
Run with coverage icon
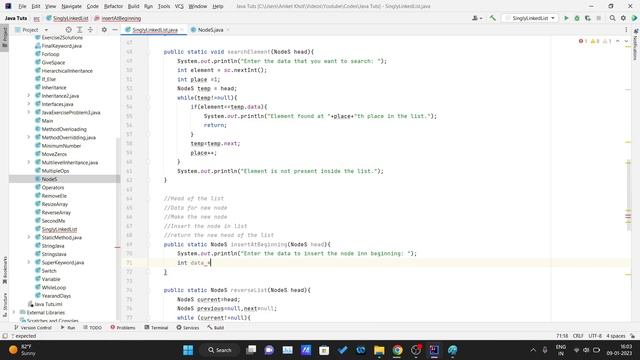(588, 18)
